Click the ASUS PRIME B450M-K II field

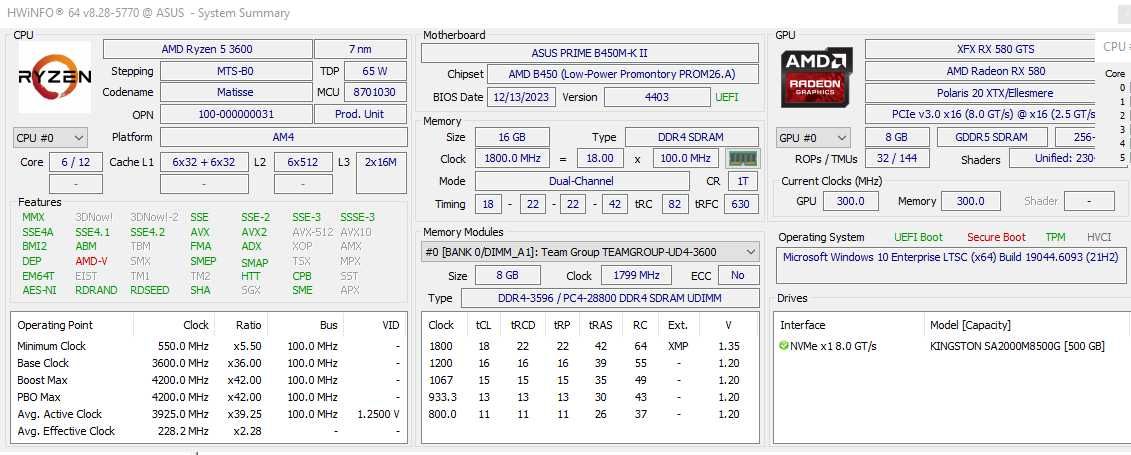[589, 53]
